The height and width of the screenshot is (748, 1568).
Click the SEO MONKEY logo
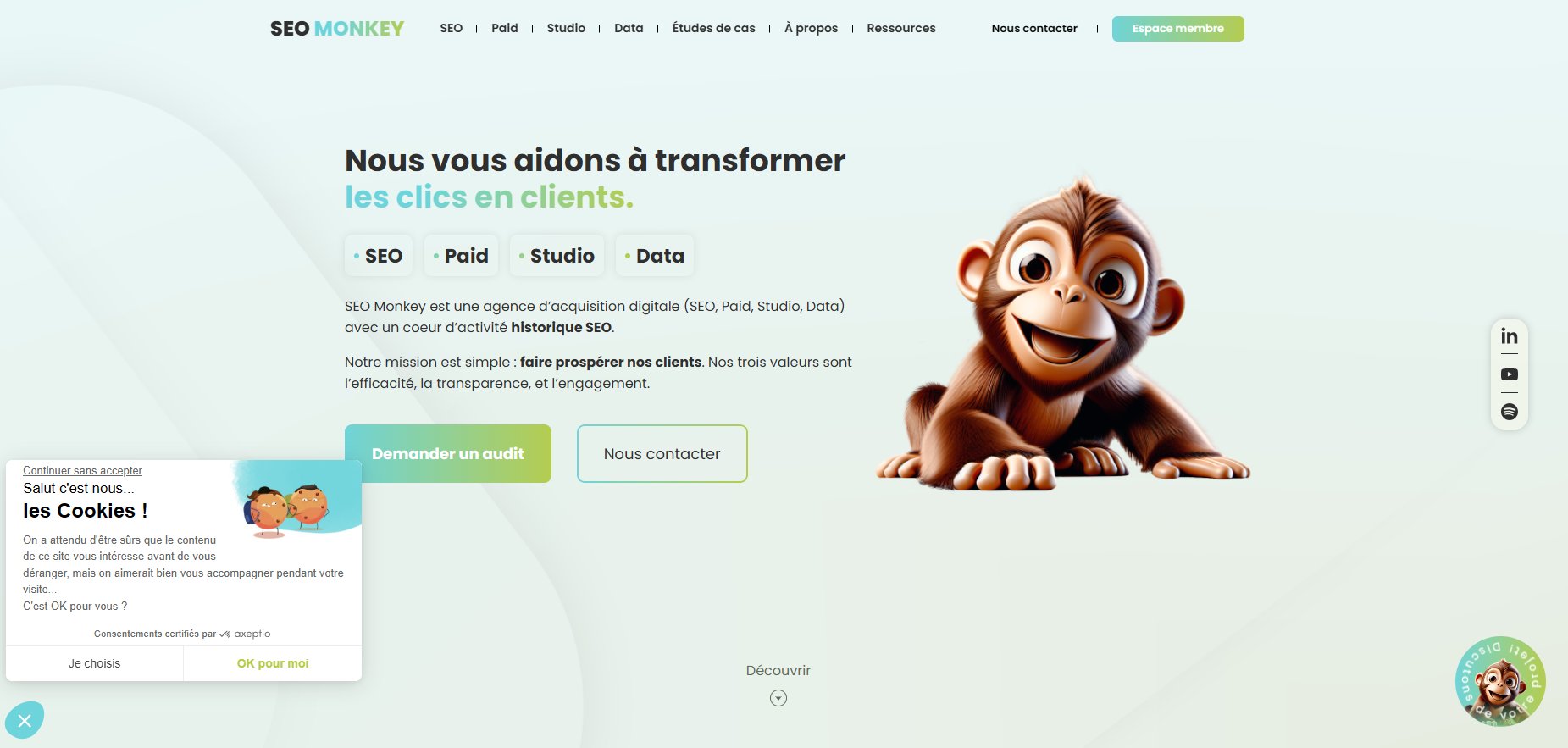coord(337,29)
